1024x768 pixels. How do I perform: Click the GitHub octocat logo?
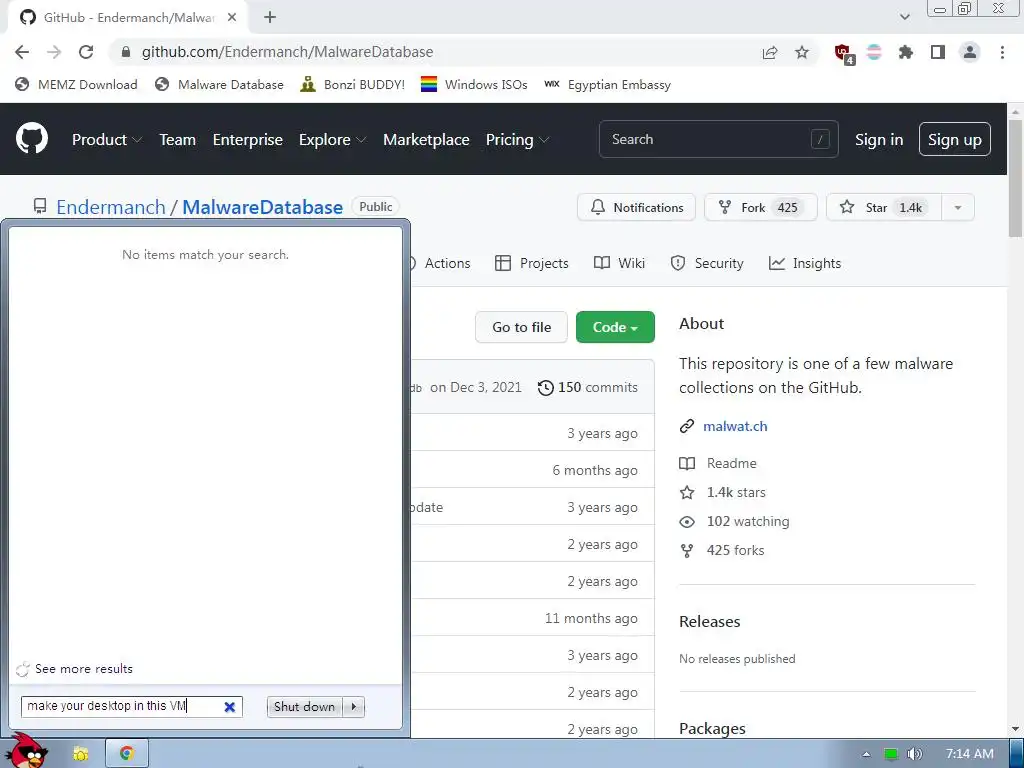(32, 138)
